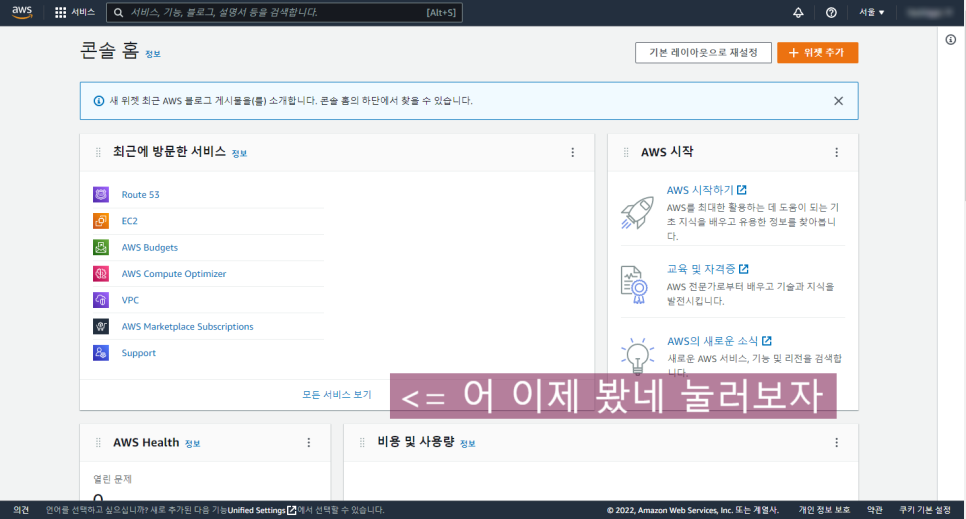This screenshot has width=966, height=519.
Task: Expand the 서울 region dropdown
Action: 872,12
